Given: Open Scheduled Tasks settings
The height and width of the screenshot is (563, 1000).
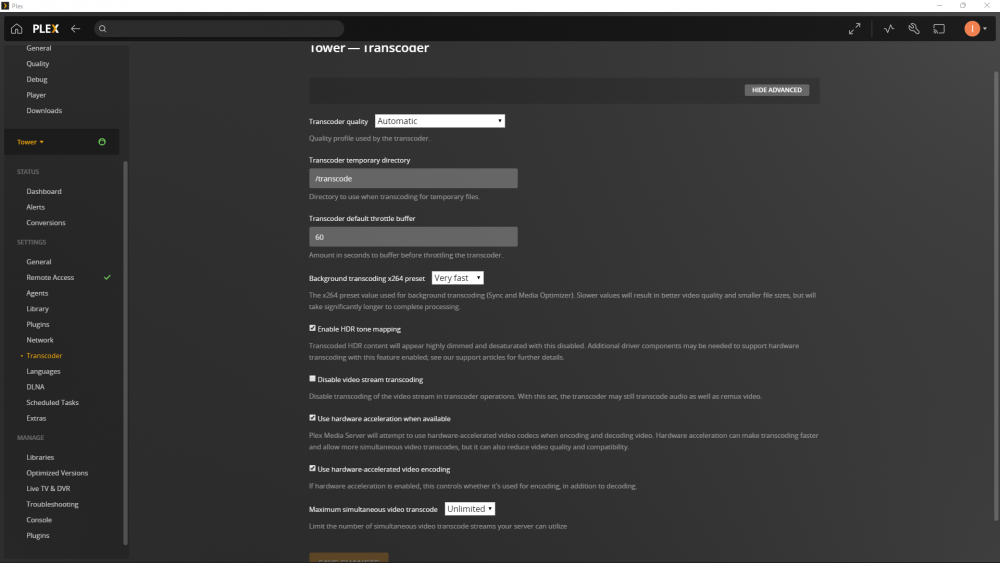Looking at the screenshot, I should (x=52, y=402).
